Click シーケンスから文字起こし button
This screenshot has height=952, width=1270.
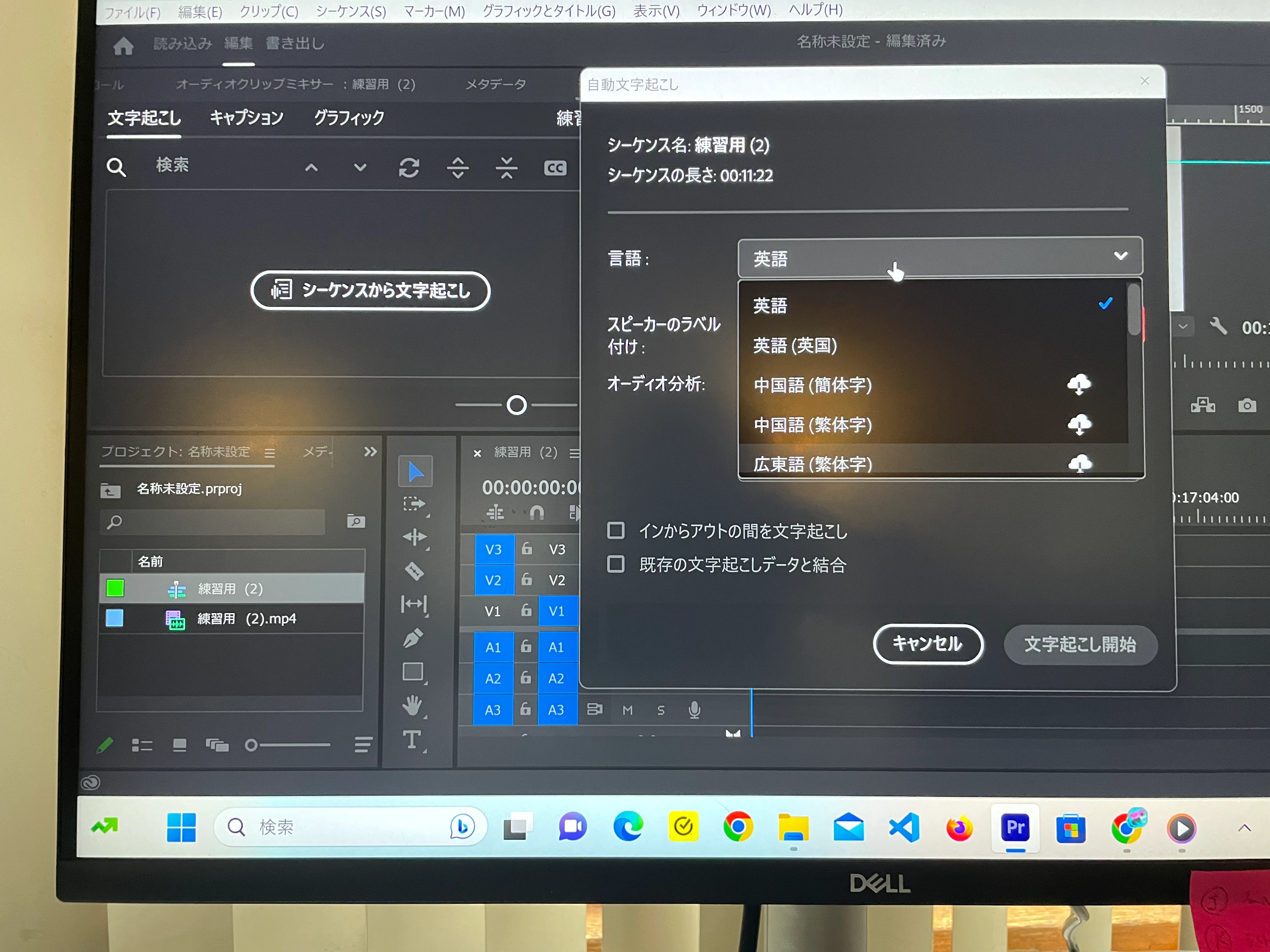[370, 290]
